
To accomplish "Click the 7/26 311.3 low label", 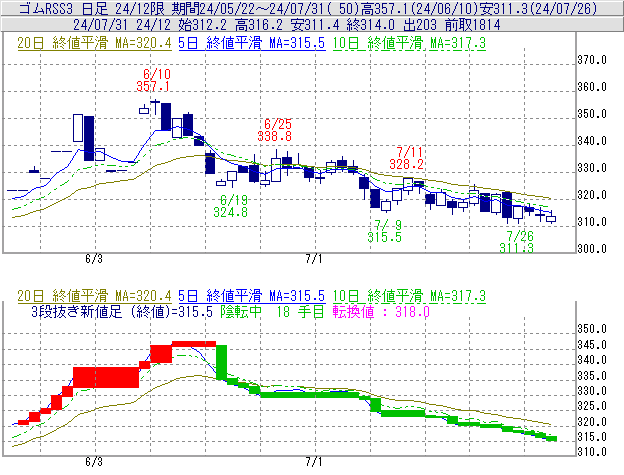I will tap(517, 242).
